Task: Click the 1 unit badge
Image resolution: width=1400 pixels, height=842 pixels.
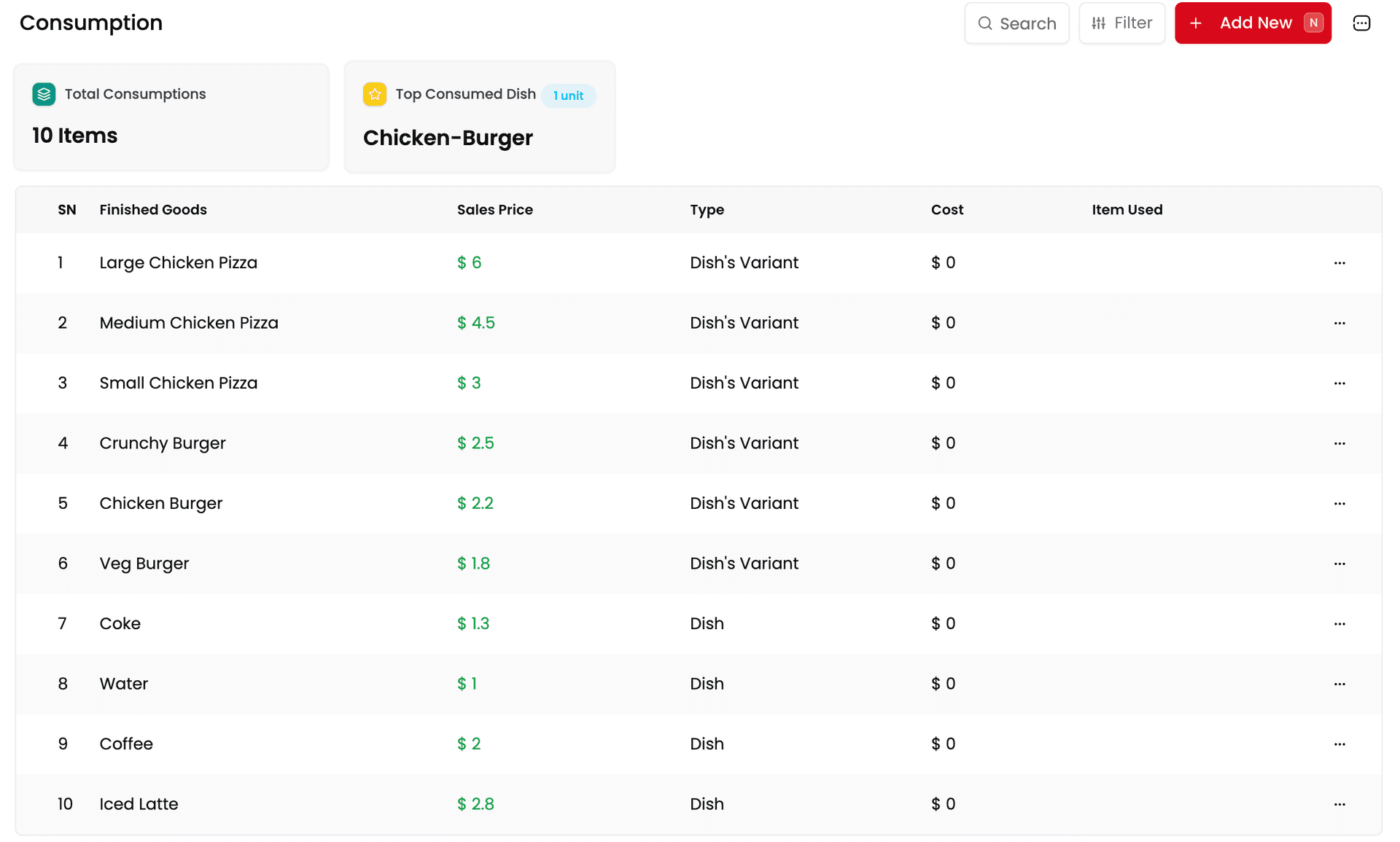Action: pyautogui.click(x=568, y=95)
